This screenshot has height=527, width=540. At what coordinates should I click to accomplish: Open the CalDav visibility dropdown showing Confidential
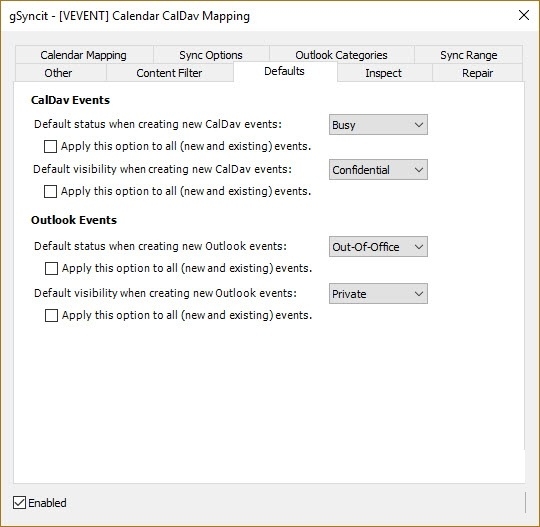378,169
